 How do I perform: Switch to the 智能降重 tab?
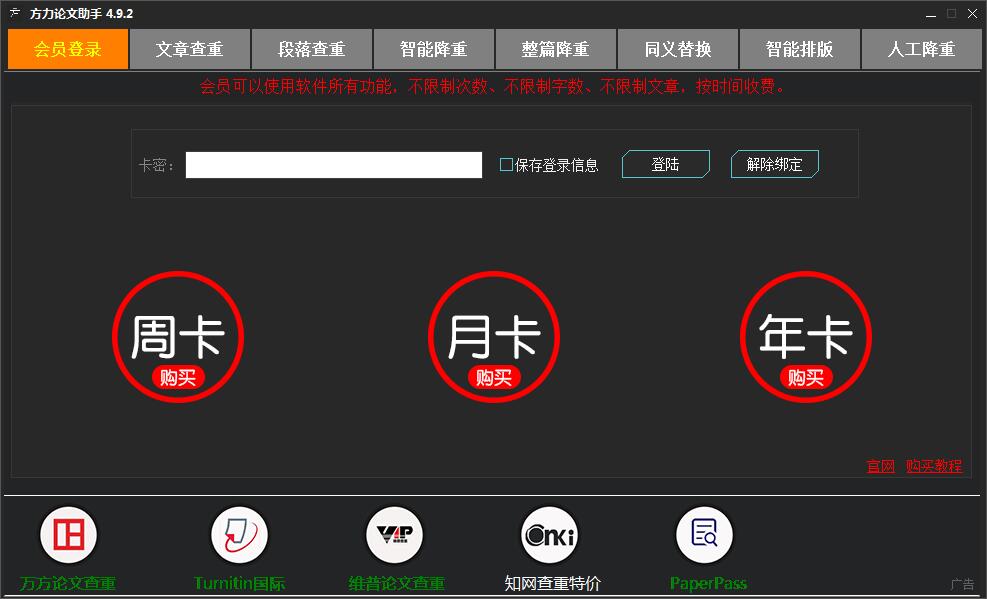coord(433,48)
